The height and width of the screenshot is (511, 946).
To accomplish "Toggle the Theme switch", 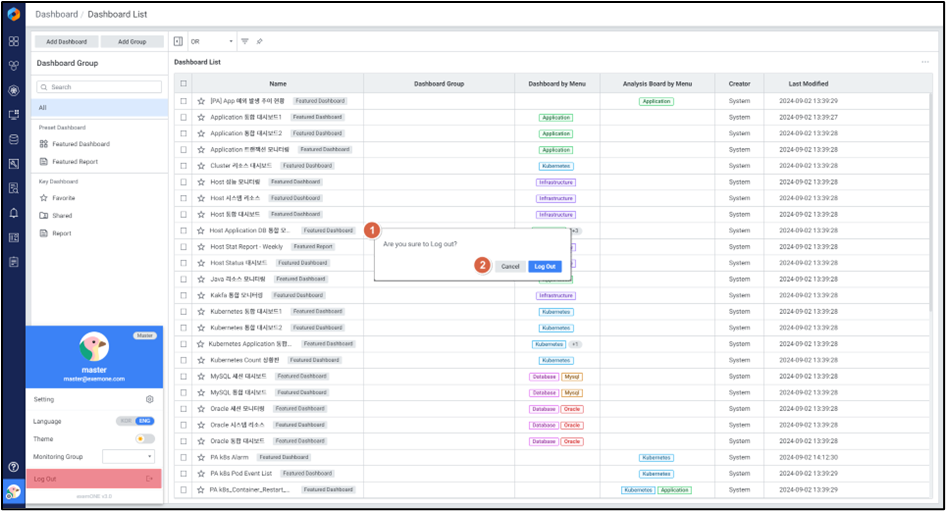I will click(x=144, y=439).
